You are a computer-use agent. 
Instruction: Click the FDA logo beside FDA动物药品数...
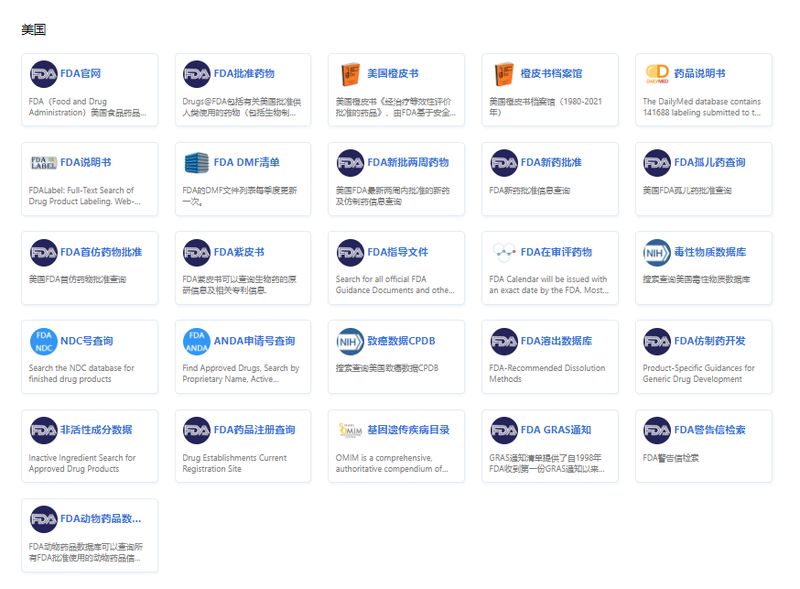tap(43, 519)
